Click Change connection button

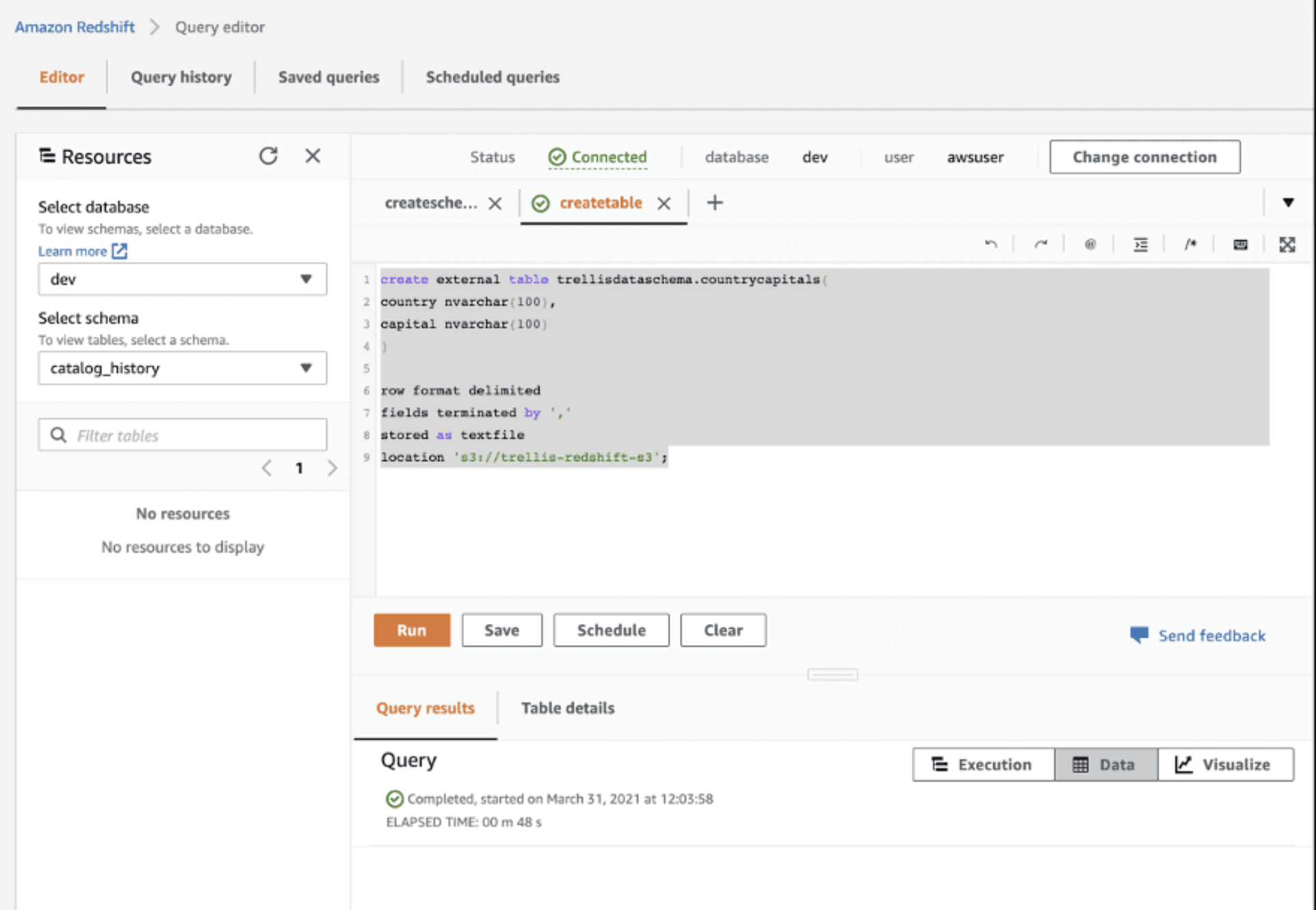click(1144, 157)
